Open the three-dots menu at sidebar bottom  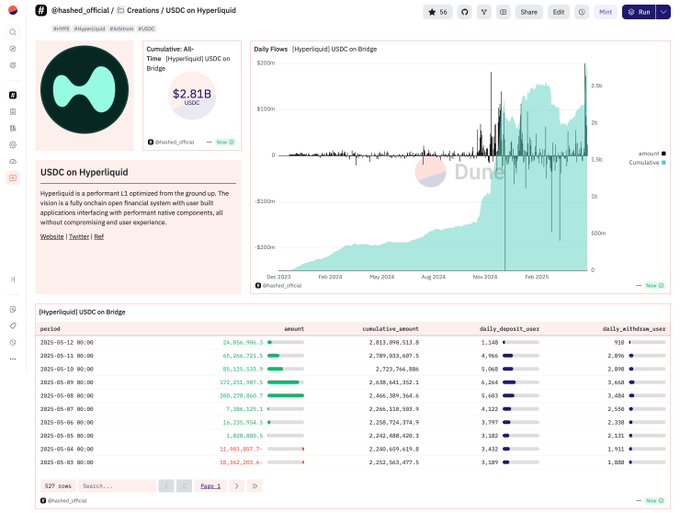tap(12, 358)
